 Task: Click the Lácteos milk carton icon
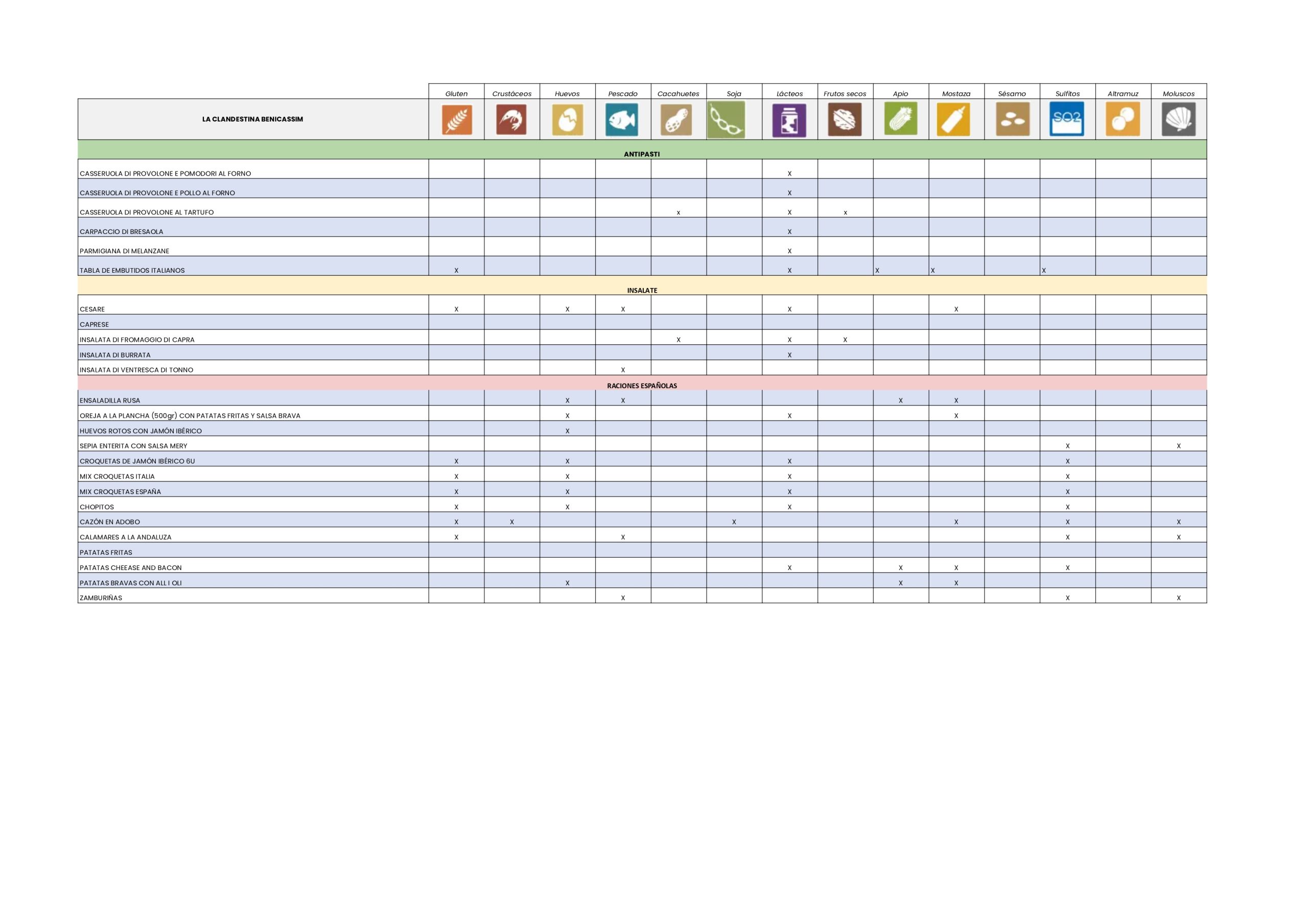pyautogui.click(x=789, y=120)
